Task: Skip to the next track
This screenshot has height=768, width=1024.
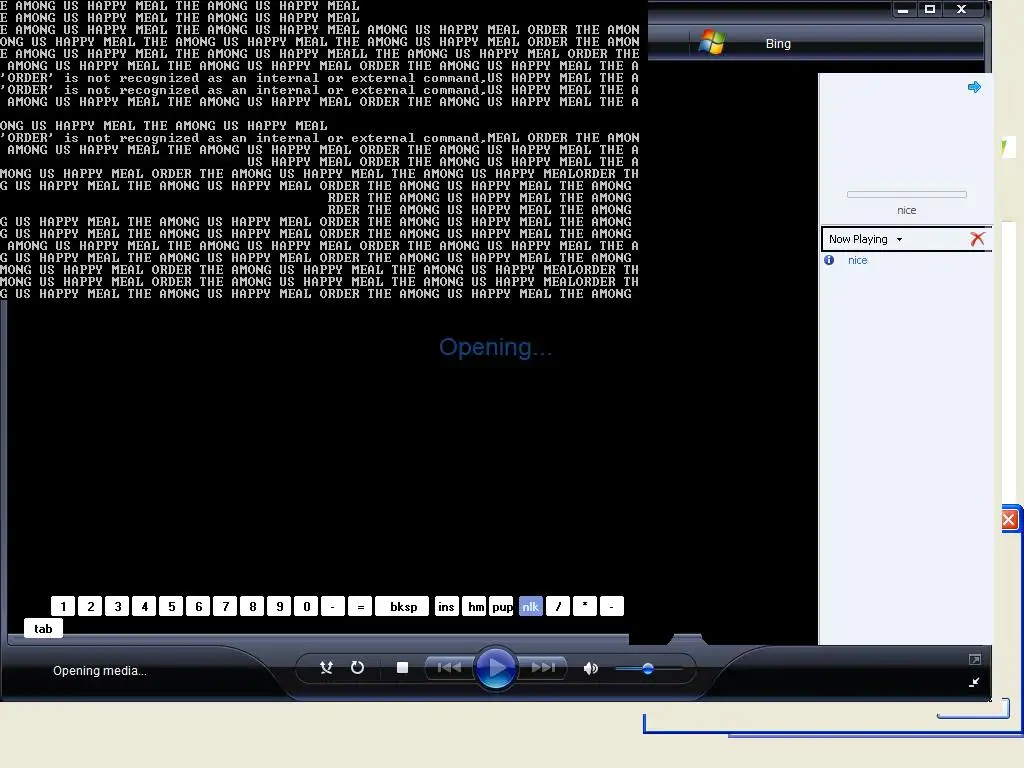Action: pos(543,667)
